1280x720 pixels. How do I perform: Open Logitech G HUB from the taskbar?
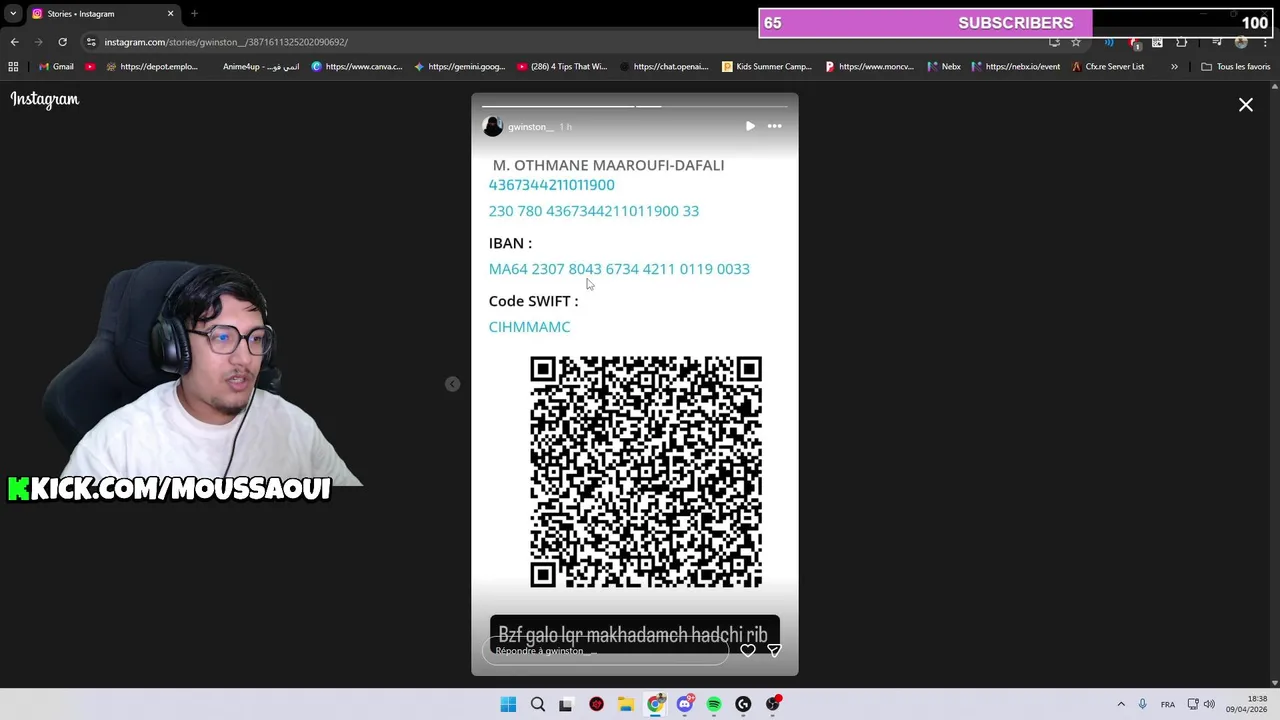tap(743, 704)
